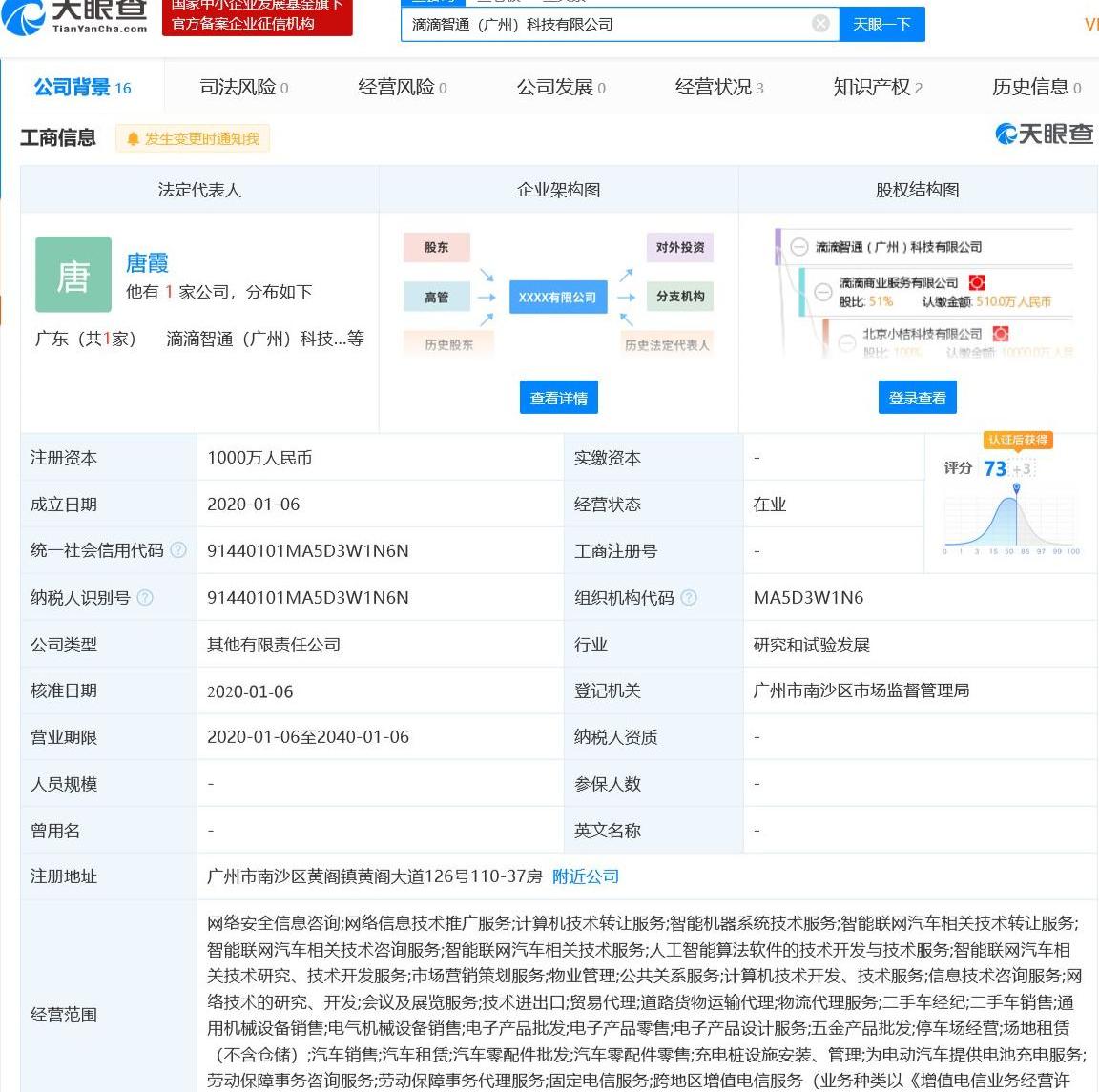Open help icon next to 统一社会信用代码

coord(178,550)
